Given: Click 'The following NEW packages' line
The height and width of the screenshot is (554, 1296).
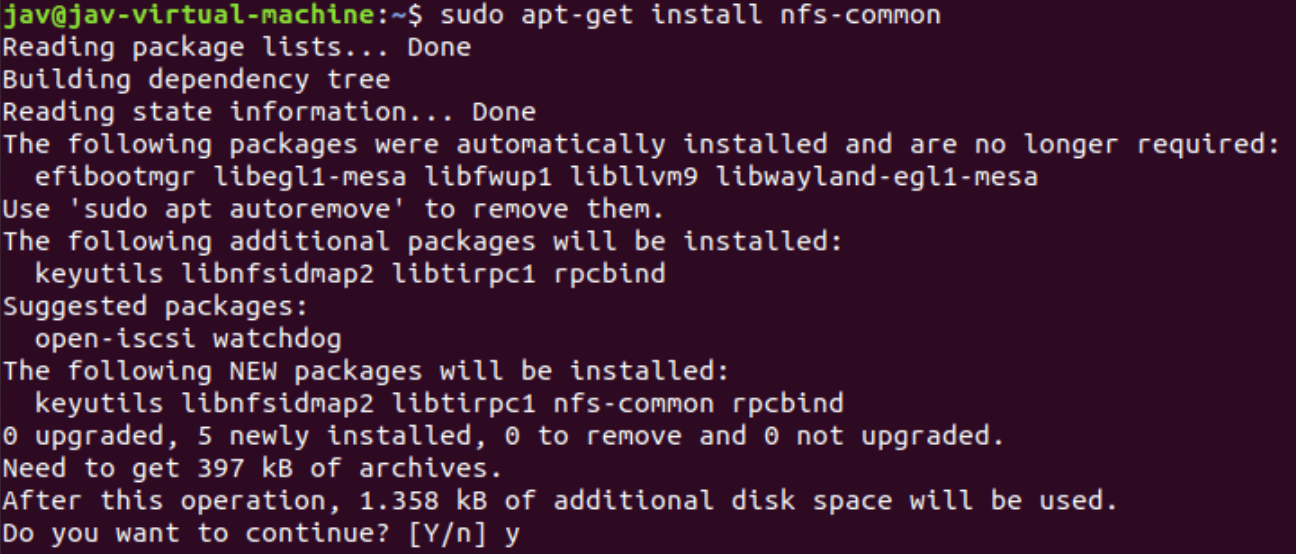Looking at the screenshot, I should (366, 372).
